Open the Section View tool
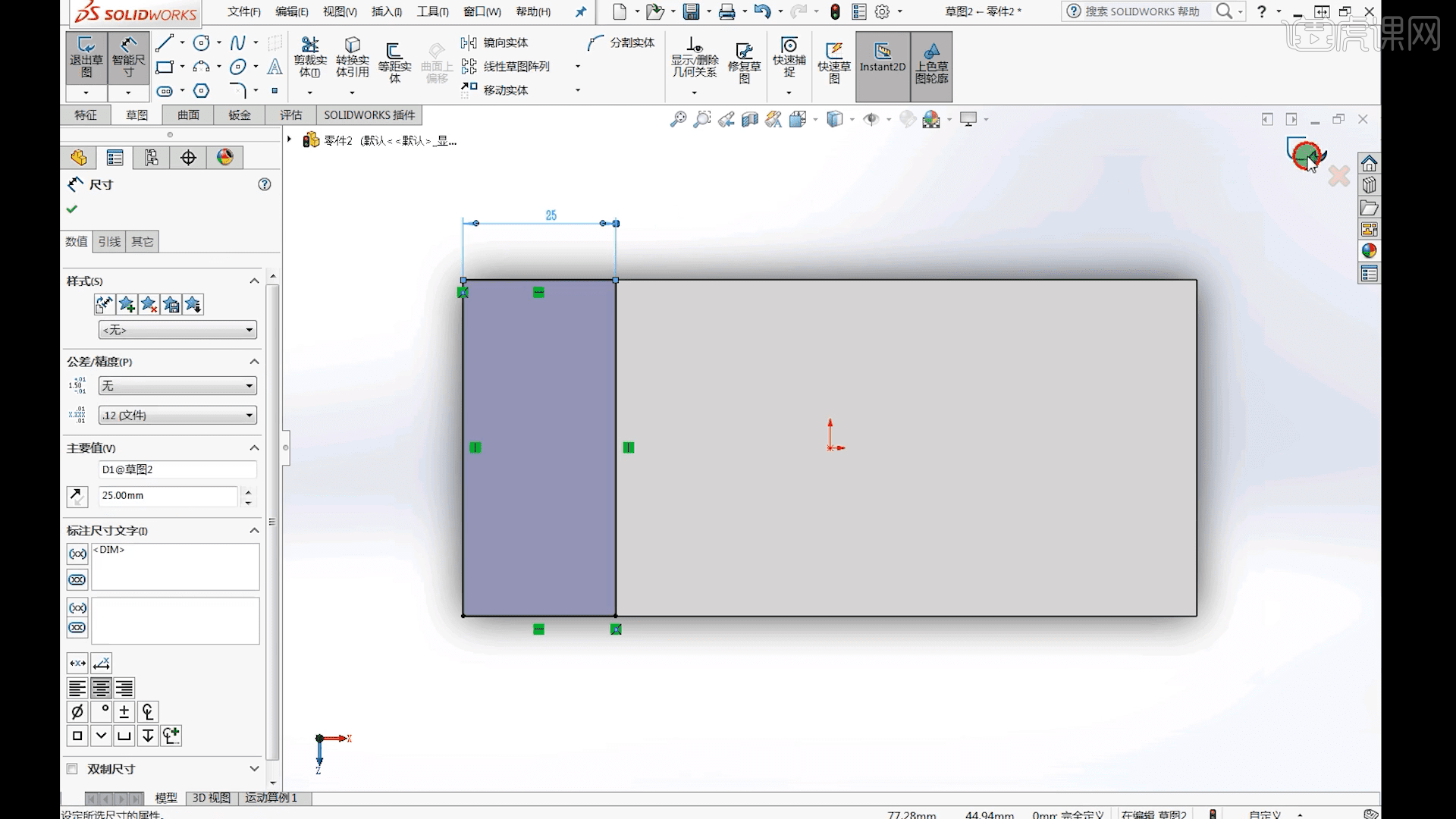The width and height of the screenshot is (1456, 819). pyautogui.click(x=750, y=119)
